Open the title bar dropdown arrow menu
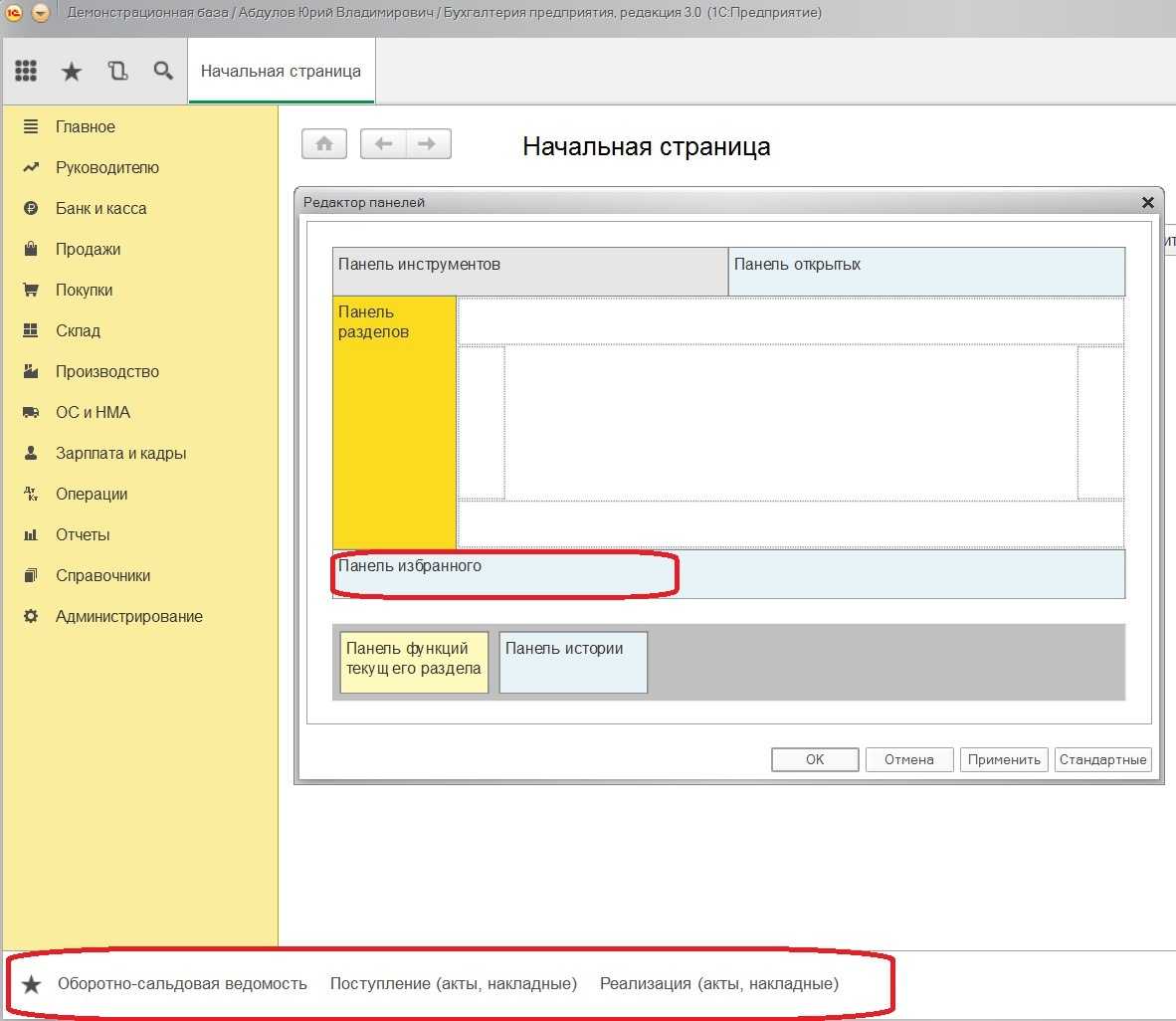The image size is (1176, 1021). pyautogui.click(x=41, y=13)
